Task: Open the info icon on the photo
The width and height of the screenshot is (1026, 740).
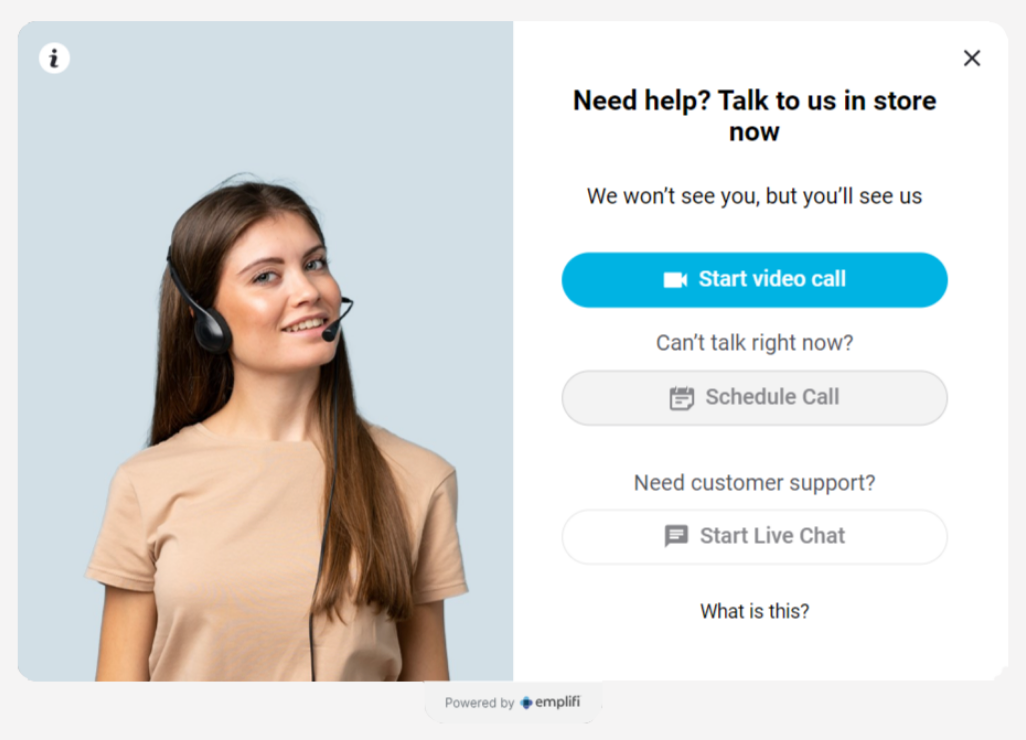Action: click(54, 58)
